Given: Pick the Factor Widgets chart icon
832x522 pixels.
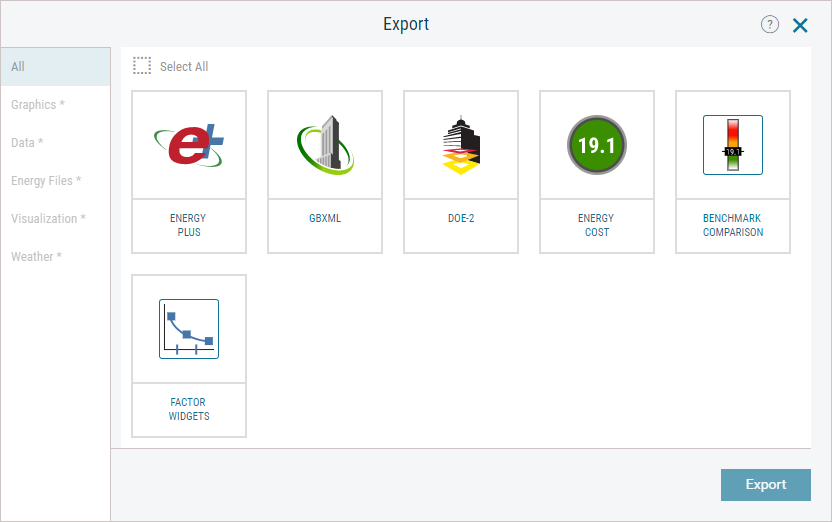Looking at the screenshot, I should pos(189,329).
